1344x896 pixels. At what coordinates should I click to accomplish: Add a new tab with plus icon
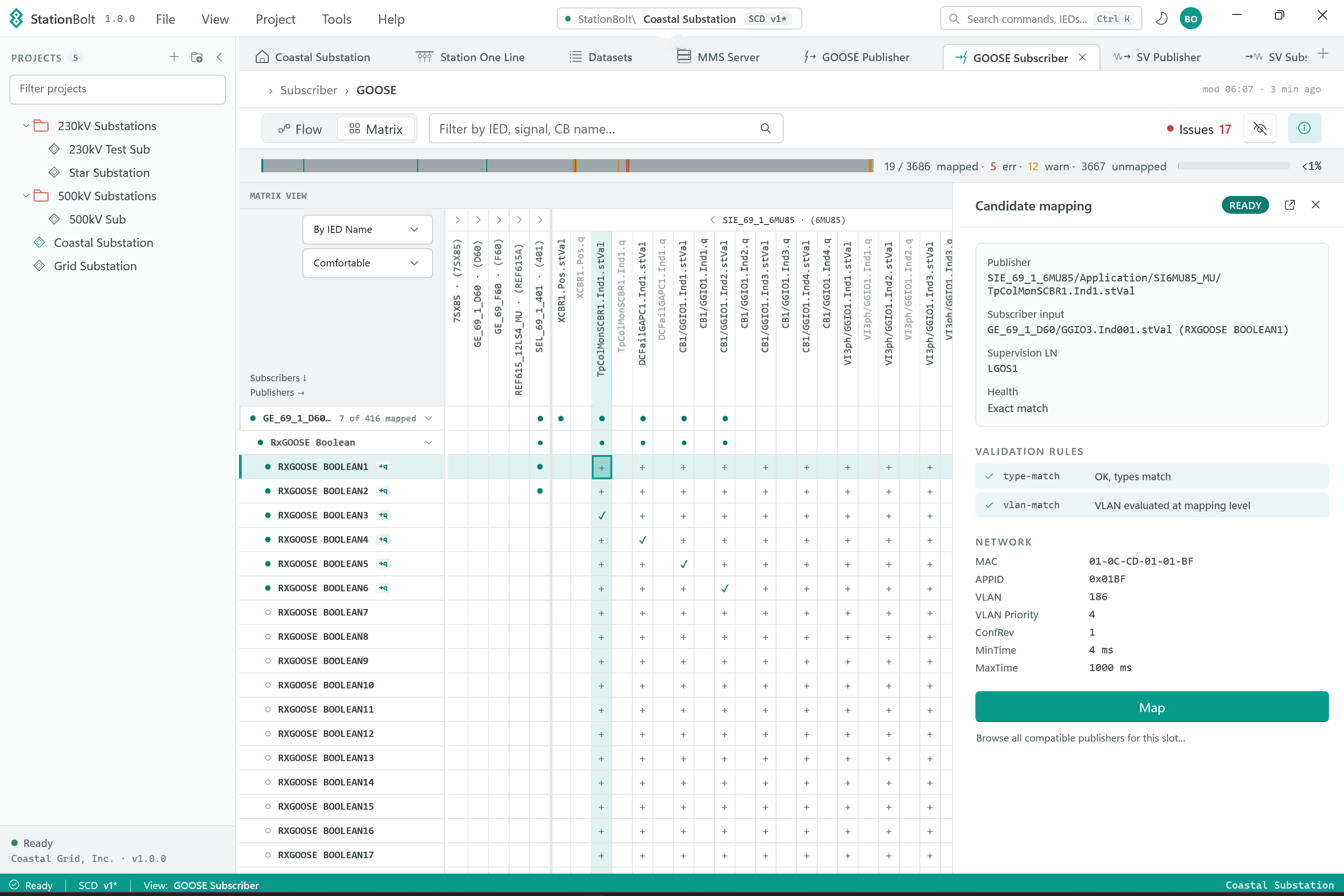1323,54
